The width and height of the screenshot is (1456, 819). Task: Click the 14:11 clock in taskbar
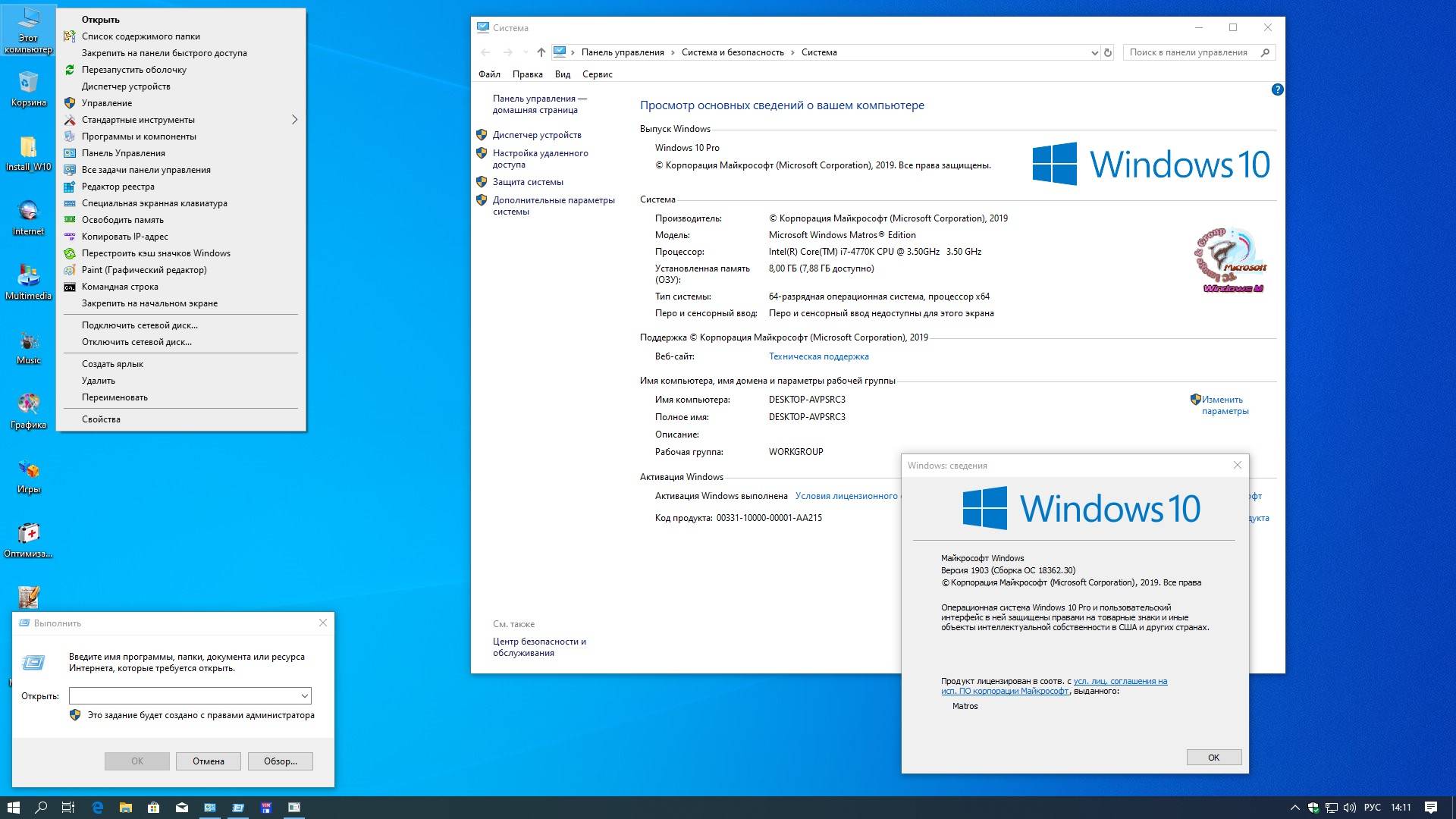tap(1401, 808)
